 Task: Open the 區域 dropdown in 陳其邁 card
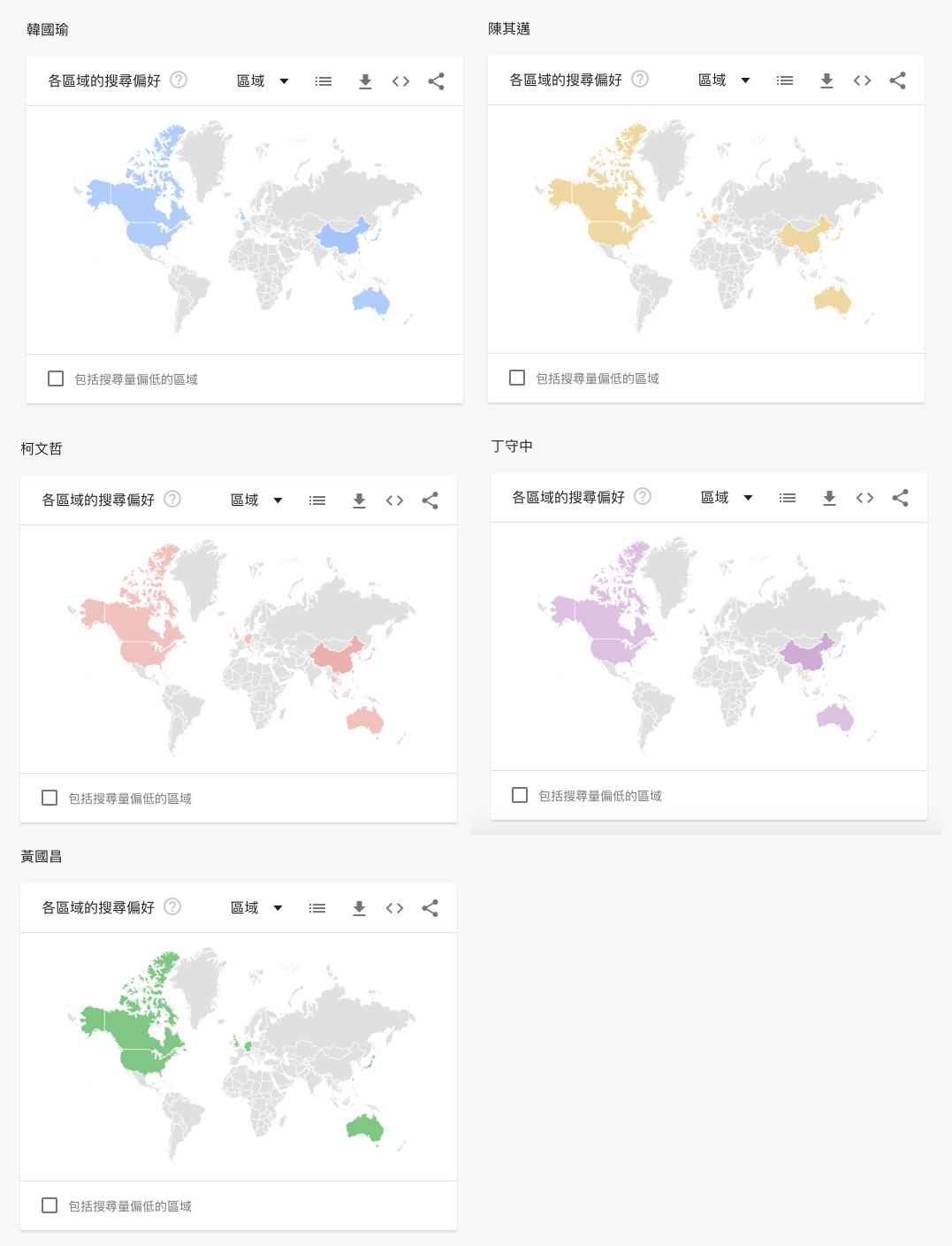tap(724, 80)
